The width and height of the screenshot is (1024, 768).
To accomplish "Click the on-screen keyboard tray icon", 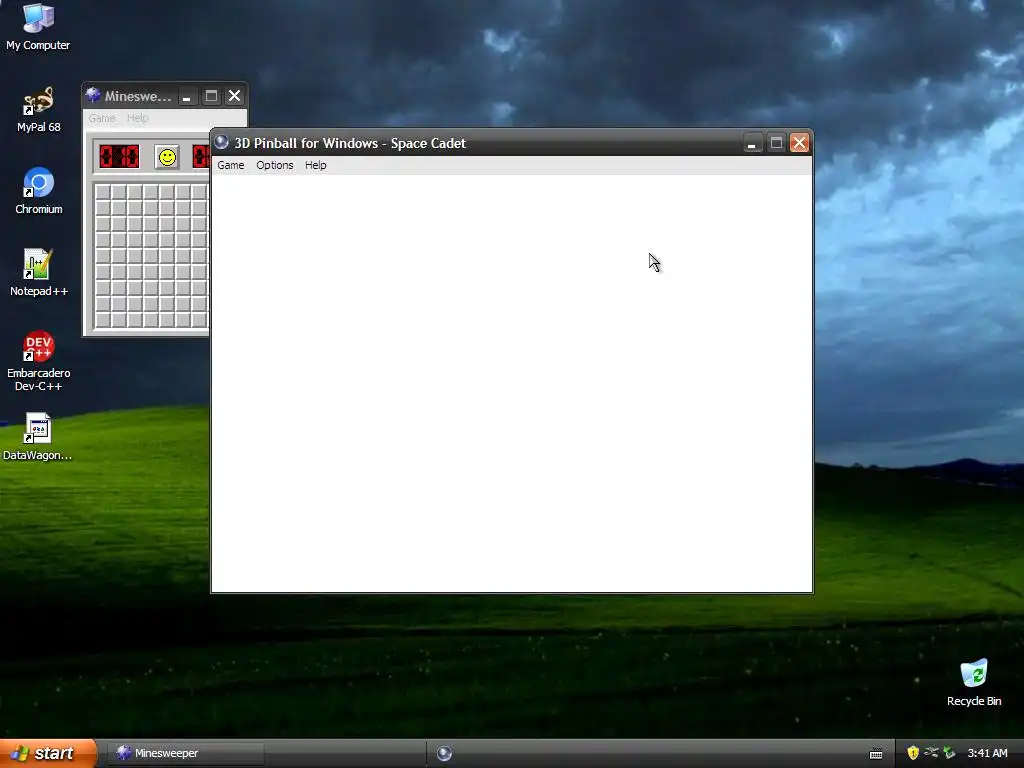I will click(x=876, y=754).
